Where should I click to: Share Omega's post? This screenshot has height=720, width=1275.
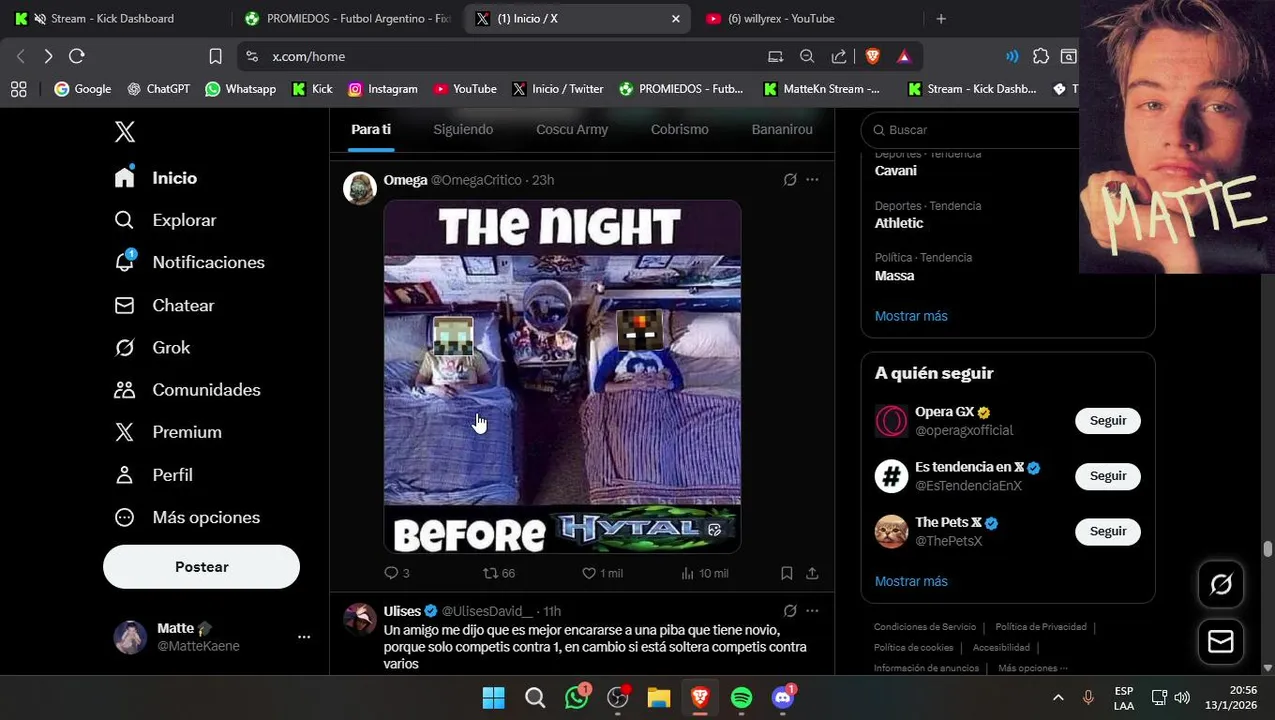(812, 573)
